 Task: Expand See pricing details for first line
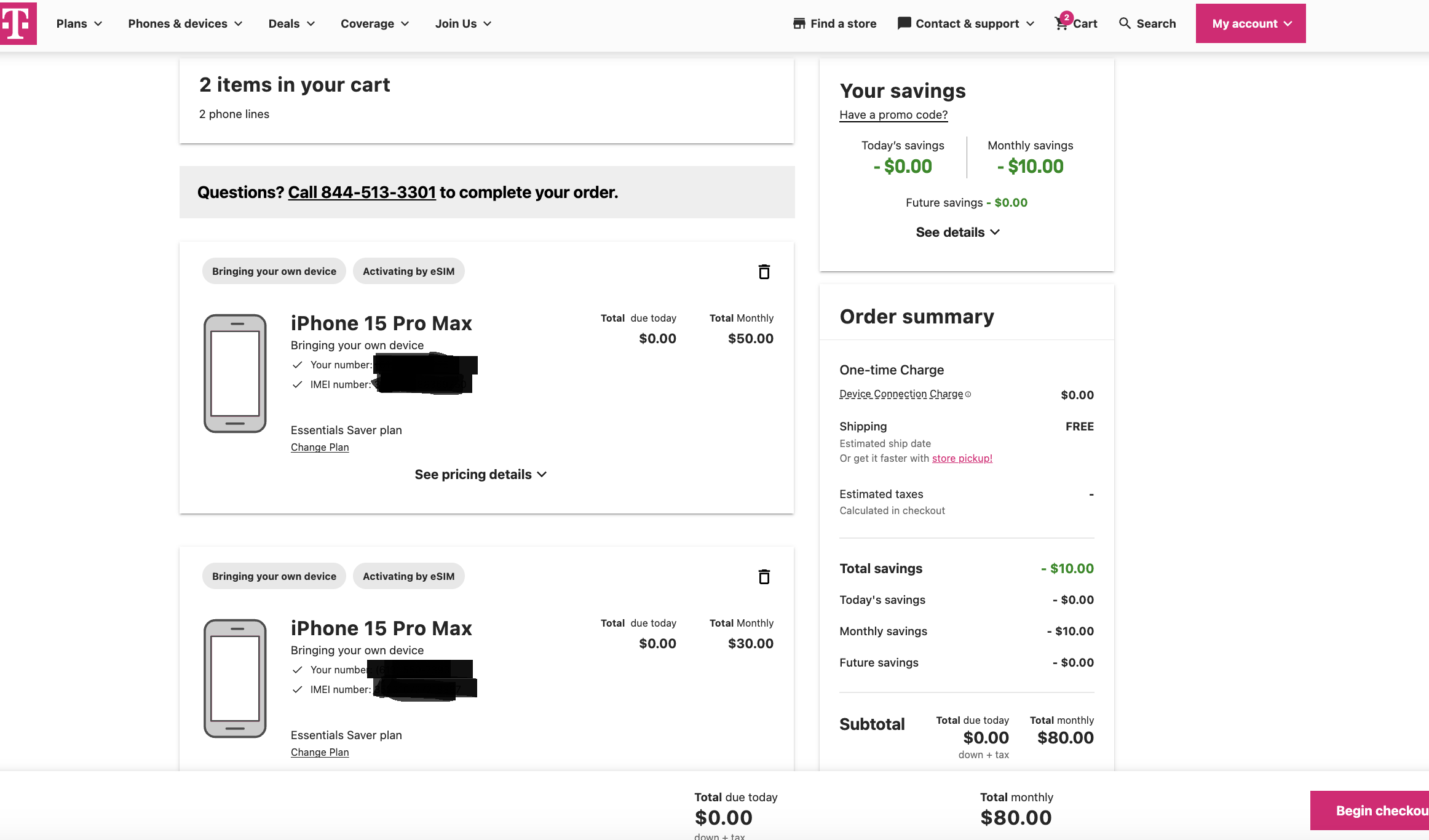[x=480, y=474]
